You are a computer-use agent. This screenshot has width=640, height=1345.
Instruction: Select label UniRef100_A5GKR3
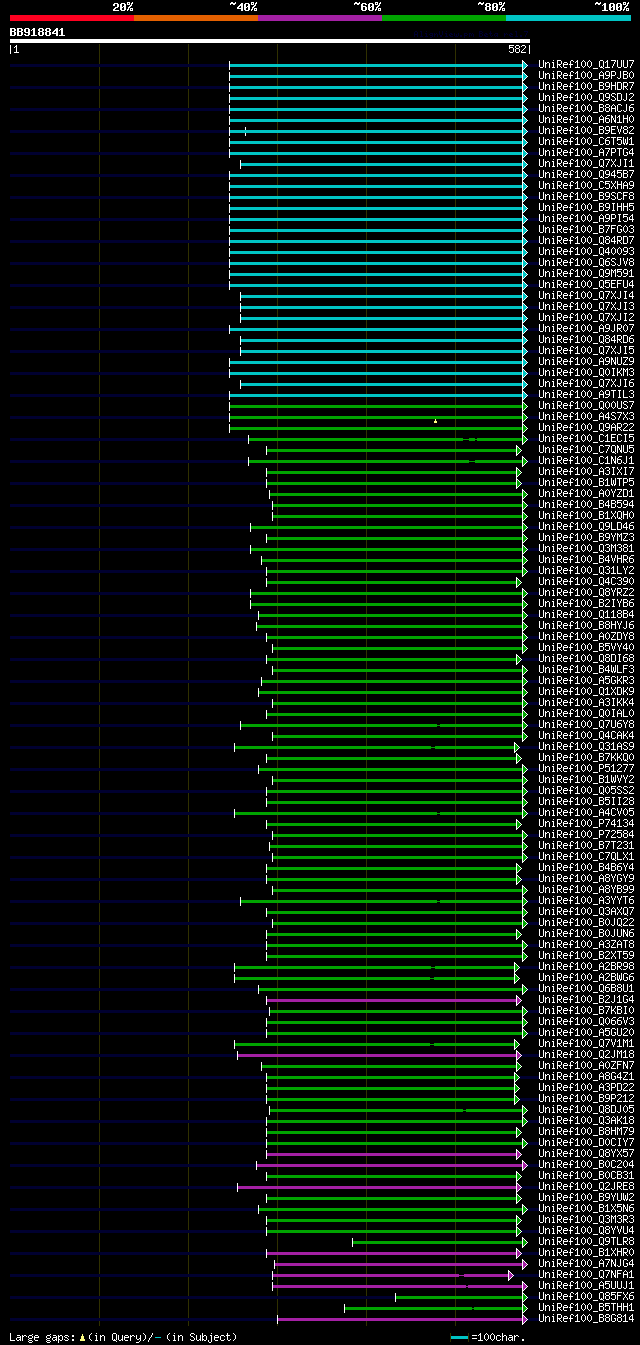click(x=586, y=680)
